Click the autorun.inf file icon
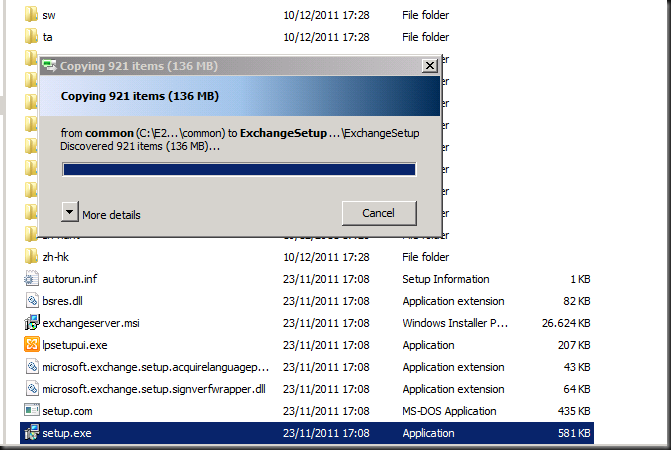Image resolution: width=671 pixels, height=450 pixels. [31, 279]
